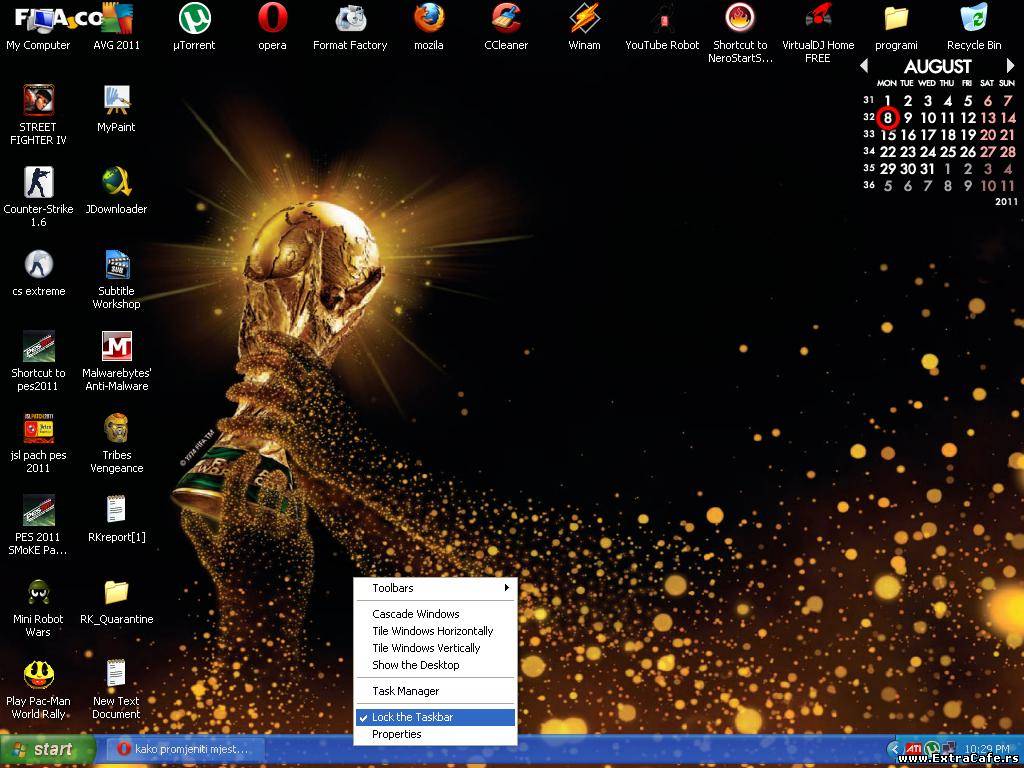This screenshot has height=768, width=1024.
Task: Select Tribes Vengeance game icon
Action: pos(116,443)
